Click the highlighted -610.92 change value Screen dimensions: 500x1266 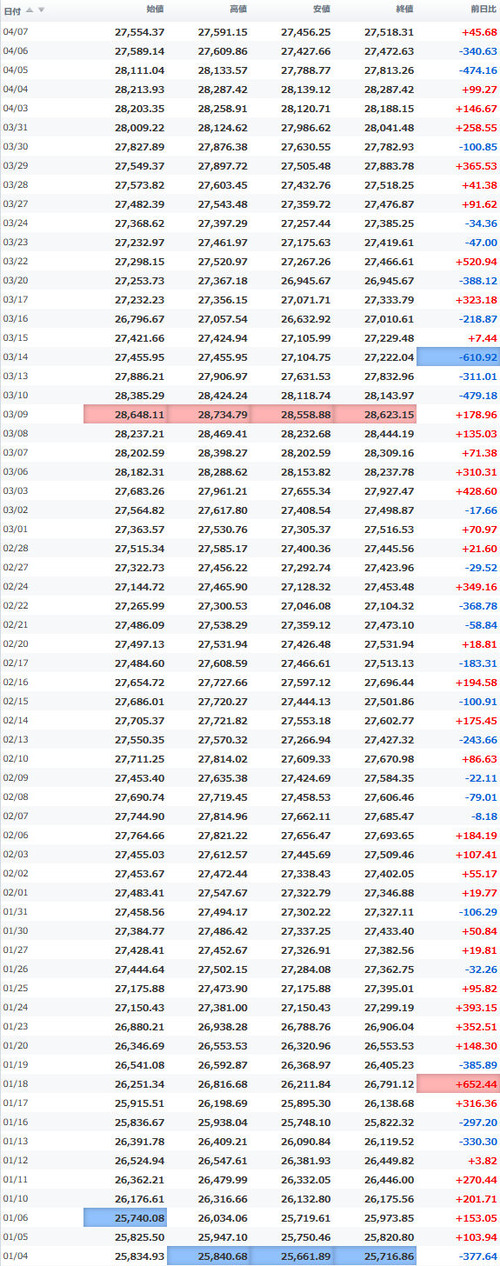(x=458, y=355)
